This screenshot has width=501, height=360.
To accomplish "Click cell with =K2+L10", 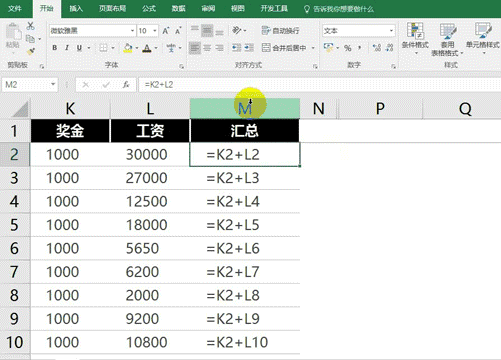I will pyautogui.click(x=245, y=342).
